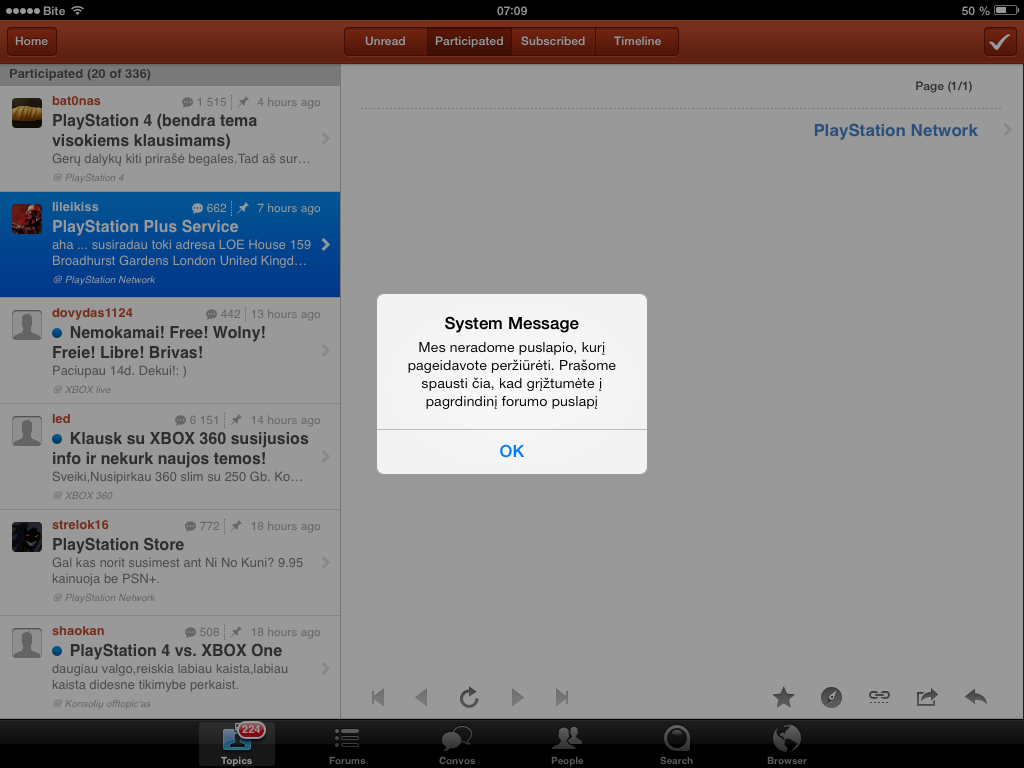Tap the avatar of user led
The height and width of the screenshot is (768, 1024).
27,431
